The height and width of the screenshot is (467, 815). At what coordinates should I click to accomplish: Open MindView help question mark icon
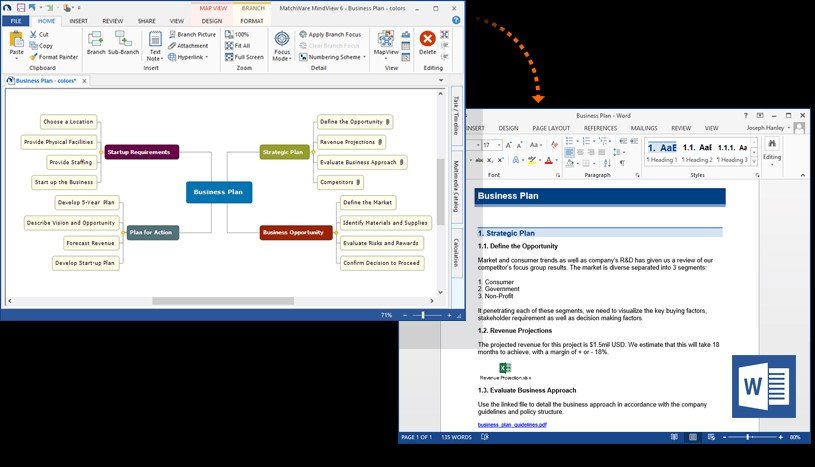pos(456,20)
